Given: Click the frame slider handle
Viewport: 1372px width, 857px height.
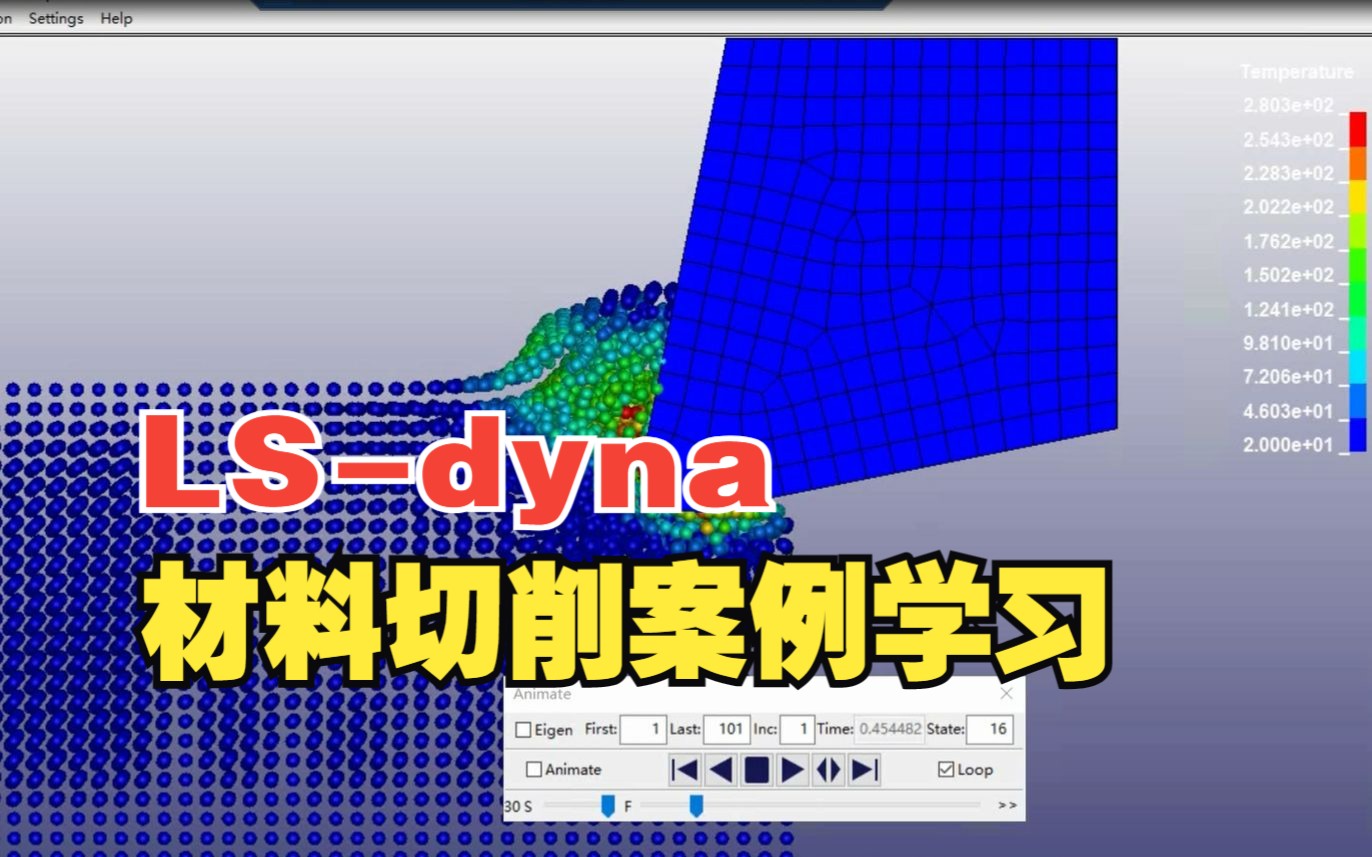Looking at the screenshot, I should click(x=696, y=805).
